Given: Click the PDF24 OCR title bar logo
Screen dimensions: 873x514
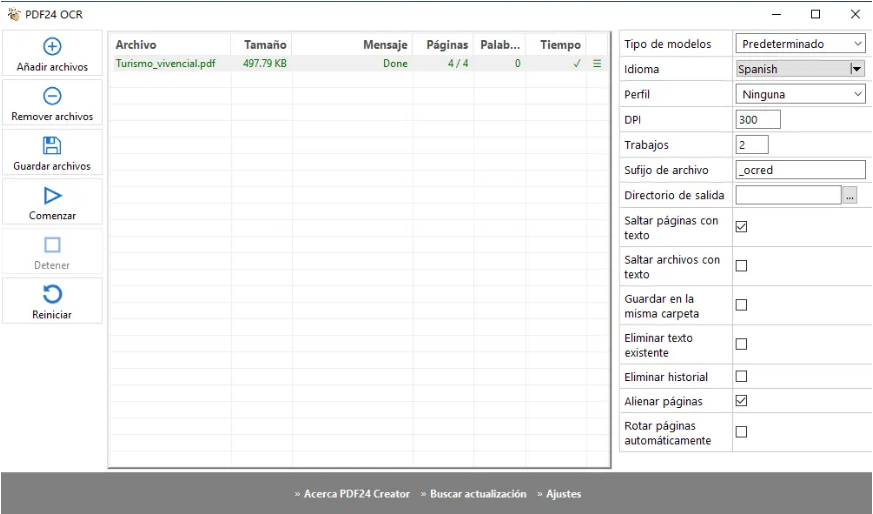Looking at the screenshot, I should (14, 14).
